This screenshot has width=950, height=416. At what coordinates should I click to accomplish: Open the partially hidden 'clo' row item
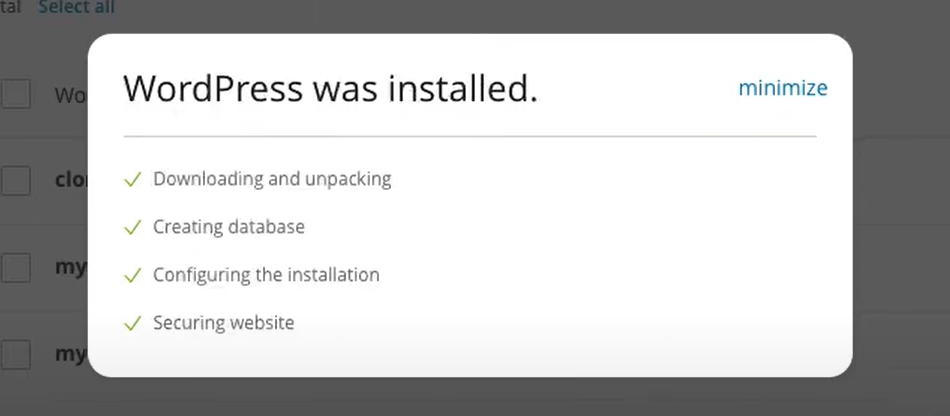71,181
